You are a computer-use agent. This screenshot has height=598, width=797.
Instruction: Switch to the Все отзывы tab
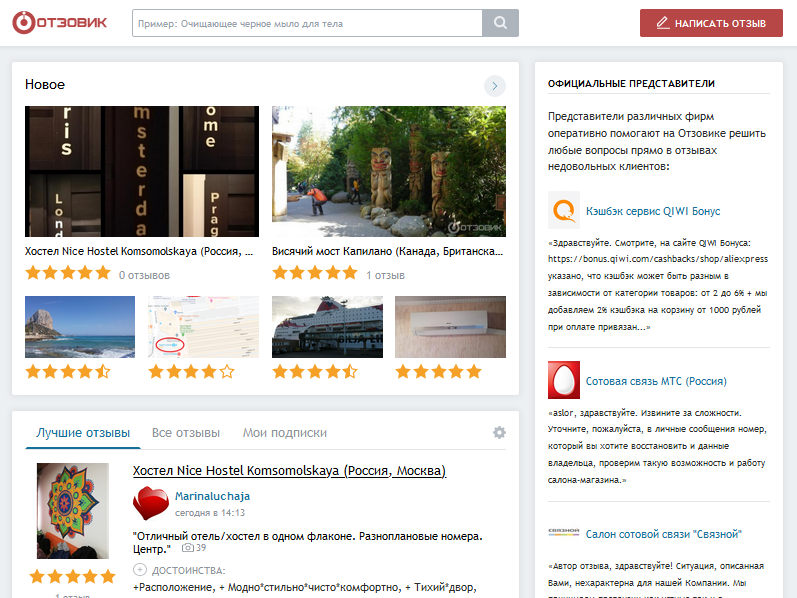click(186, 433)
